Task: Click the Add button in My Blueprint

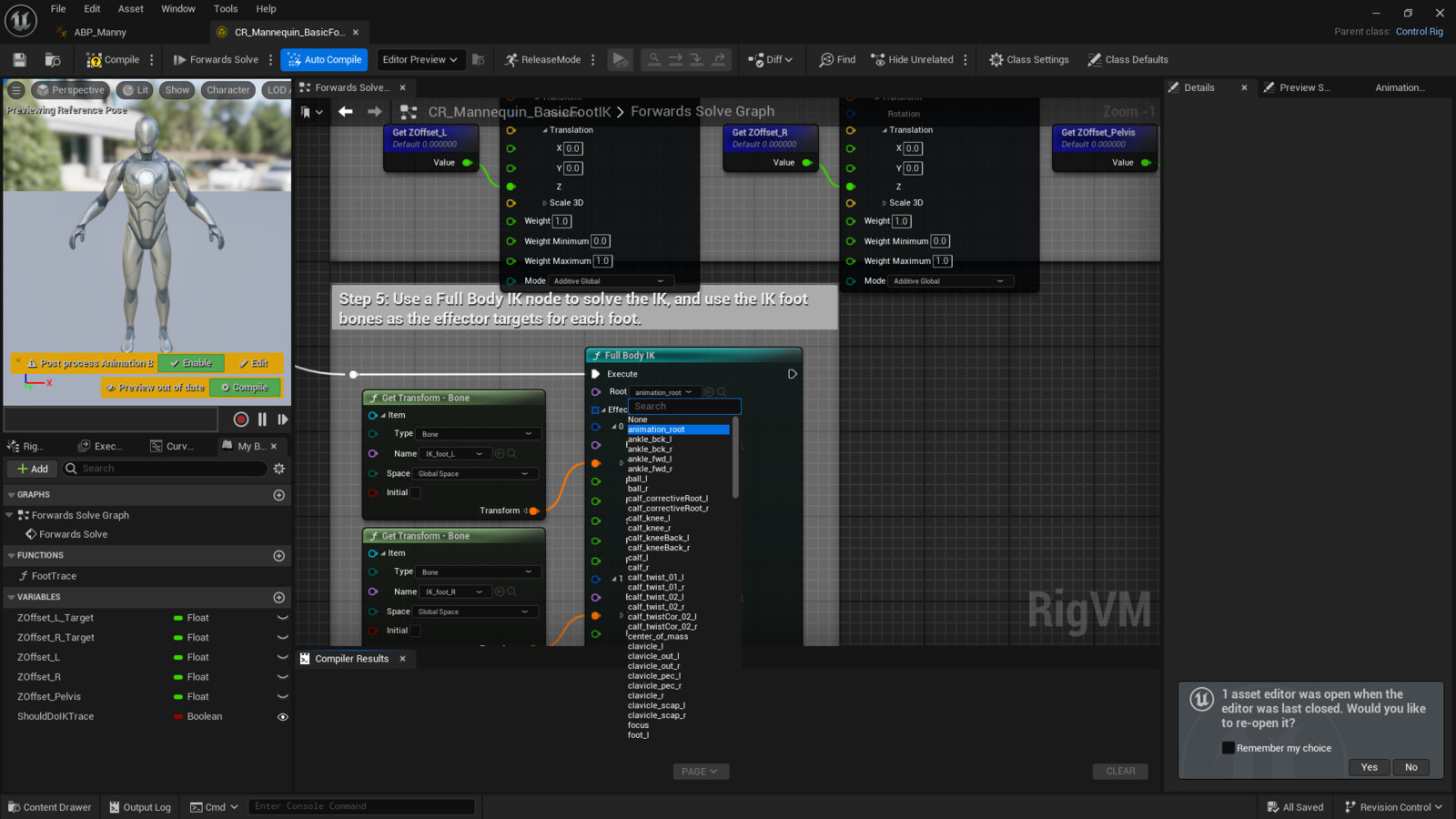Action: pyautogui.click(x=33, y=469)
